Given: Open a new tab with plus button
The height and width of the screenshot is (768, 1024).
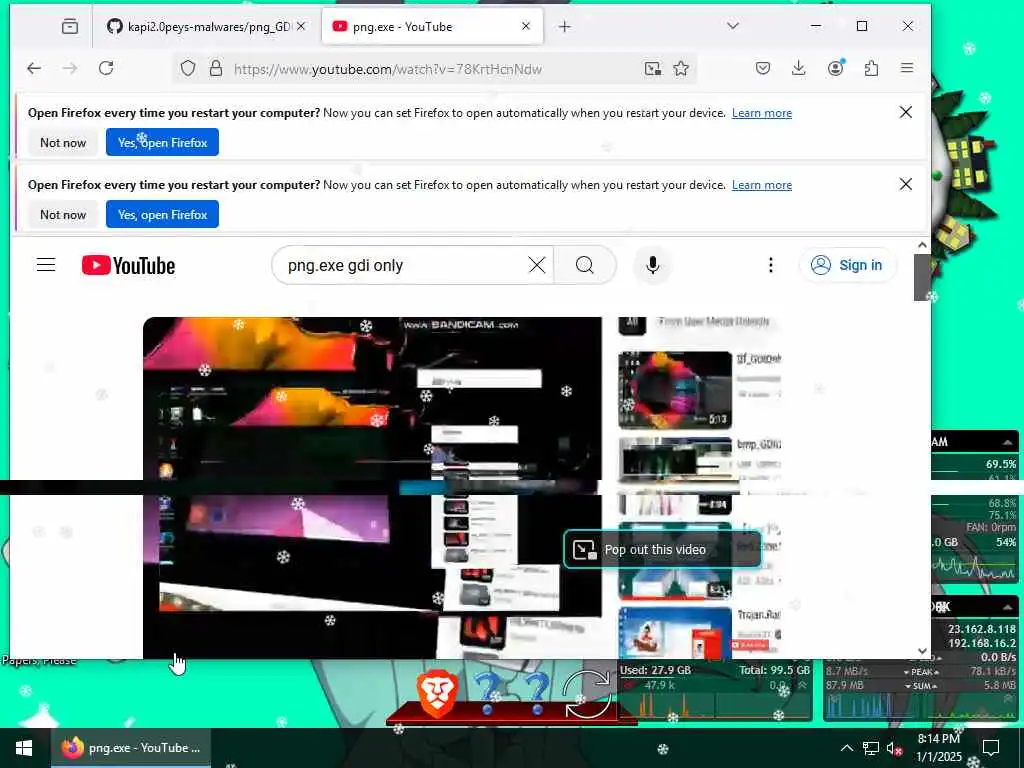Looking at the screenshot, I should pyautogui.click(x=565, y=26).
